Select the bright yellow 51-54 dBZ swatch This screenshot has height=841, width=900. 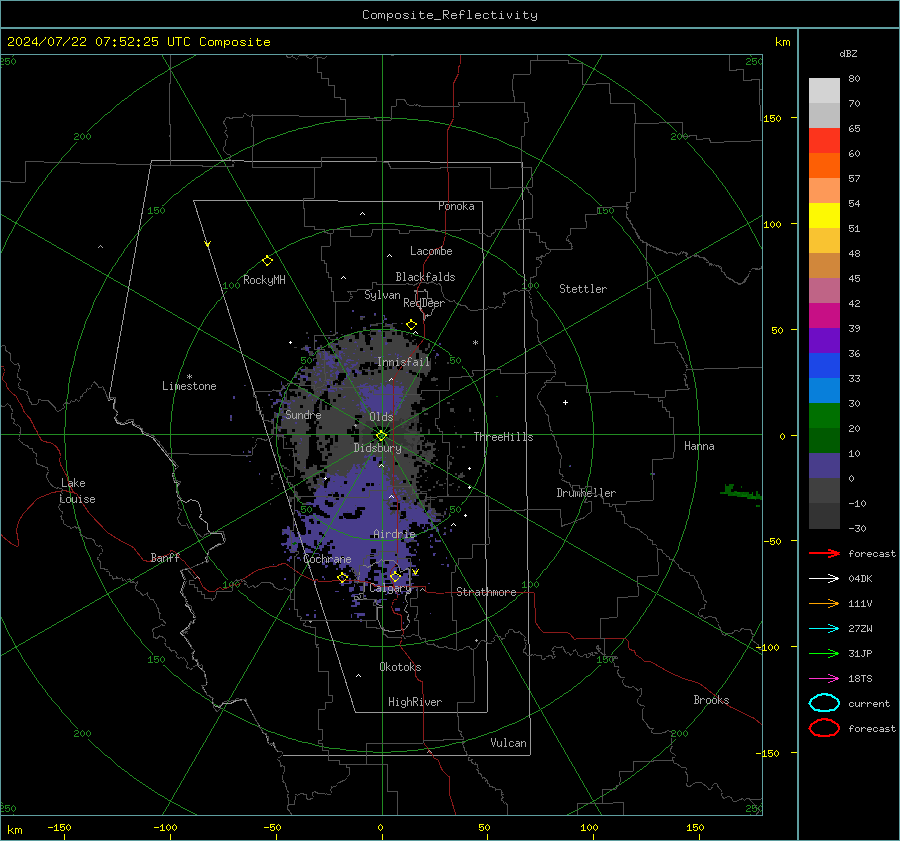tap(824, 216)
